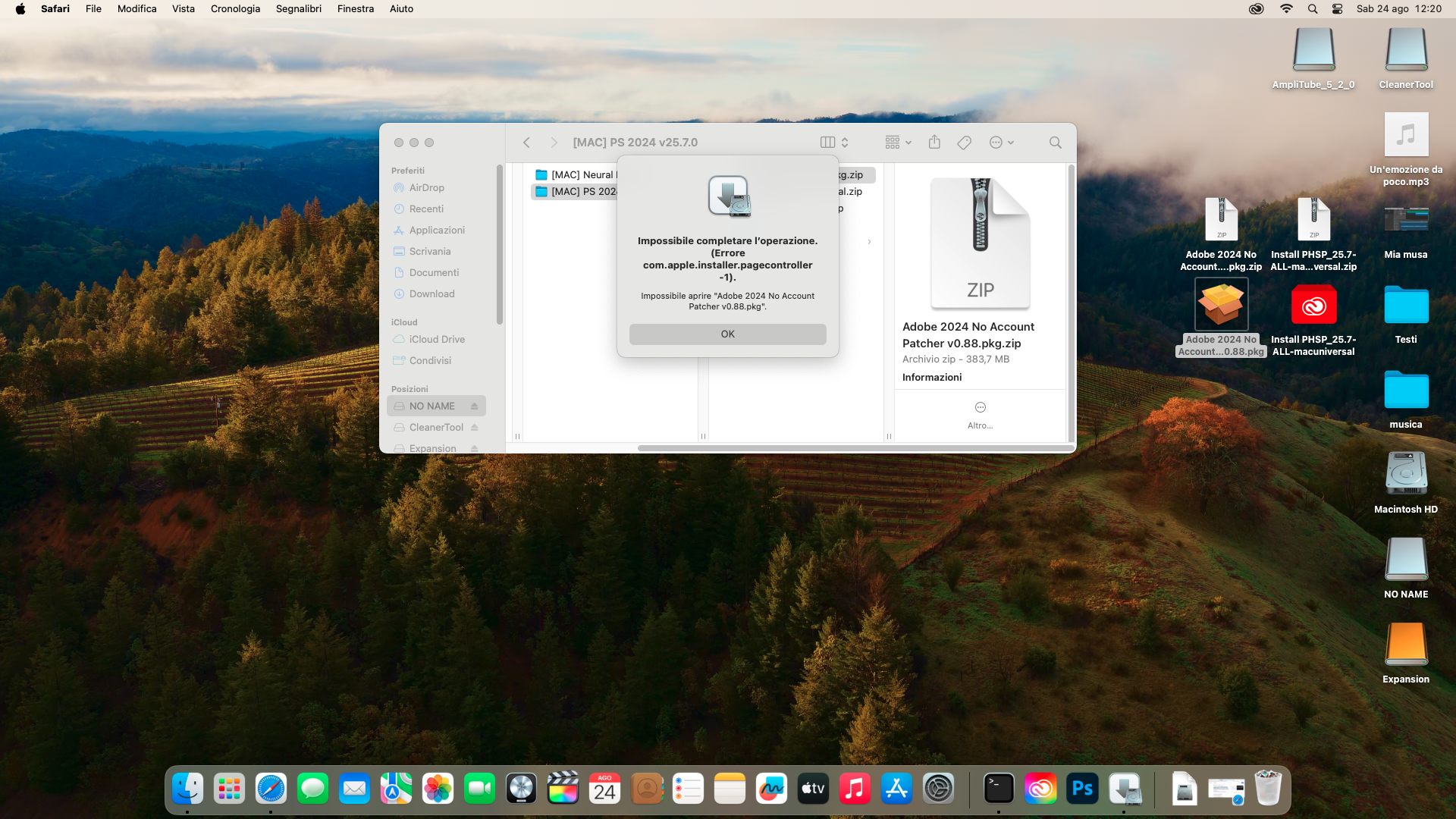Open Safari from the Dock
The width and height of the screenshot is (1456, 819).
pyautogui.click(x=271, y=789)
